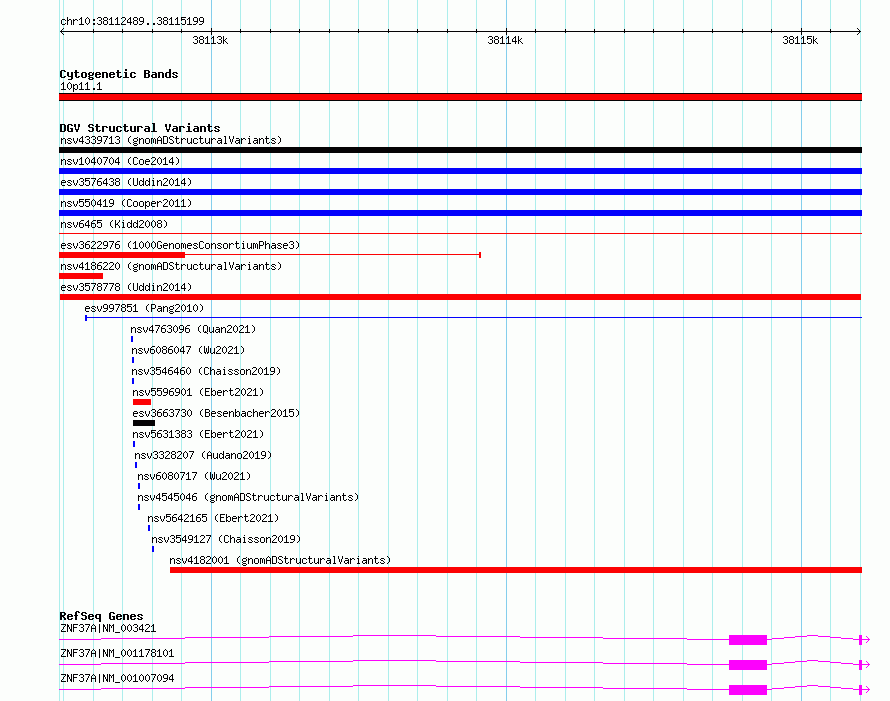The image size is (890, 701).
Task: Open the RefSeq Genes track heading
Action: pos(101,616)
